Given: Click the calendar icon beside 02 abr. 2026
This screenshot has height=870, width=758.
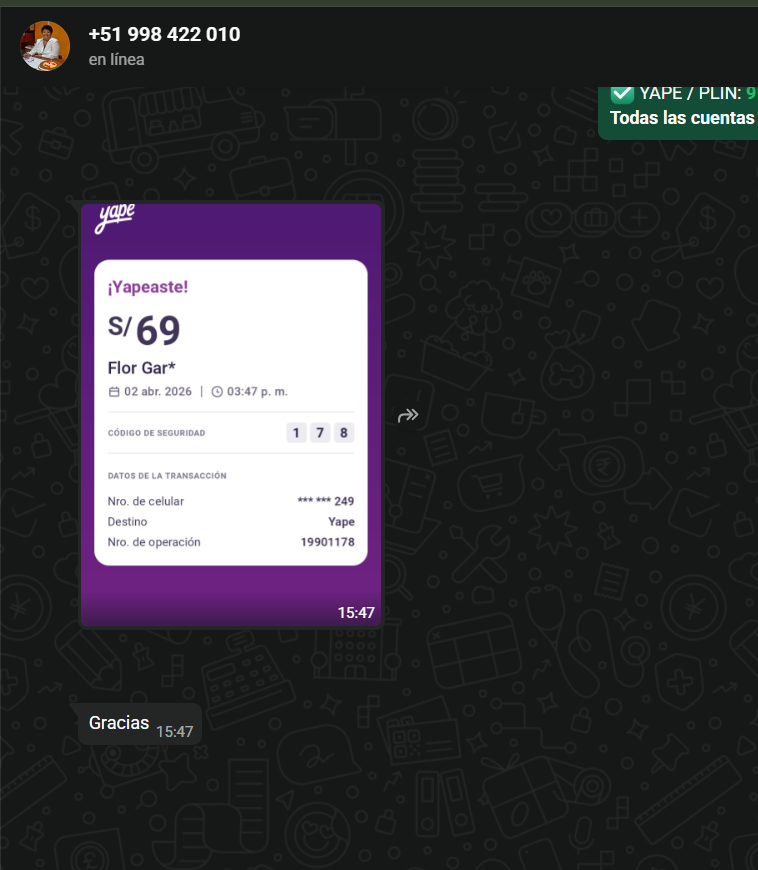Looking at the screenshot, I should point(114,392).
